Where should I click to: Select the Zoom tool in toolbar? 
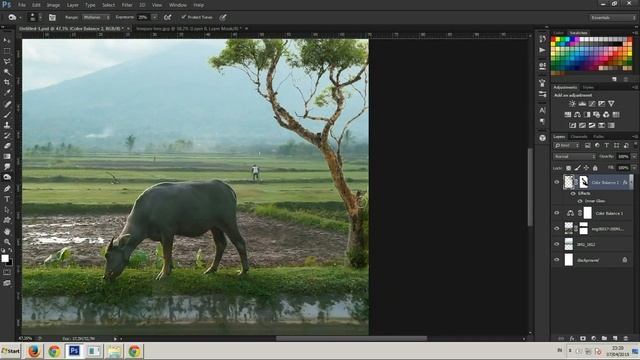pyautogui.click(x=7, y=242)
